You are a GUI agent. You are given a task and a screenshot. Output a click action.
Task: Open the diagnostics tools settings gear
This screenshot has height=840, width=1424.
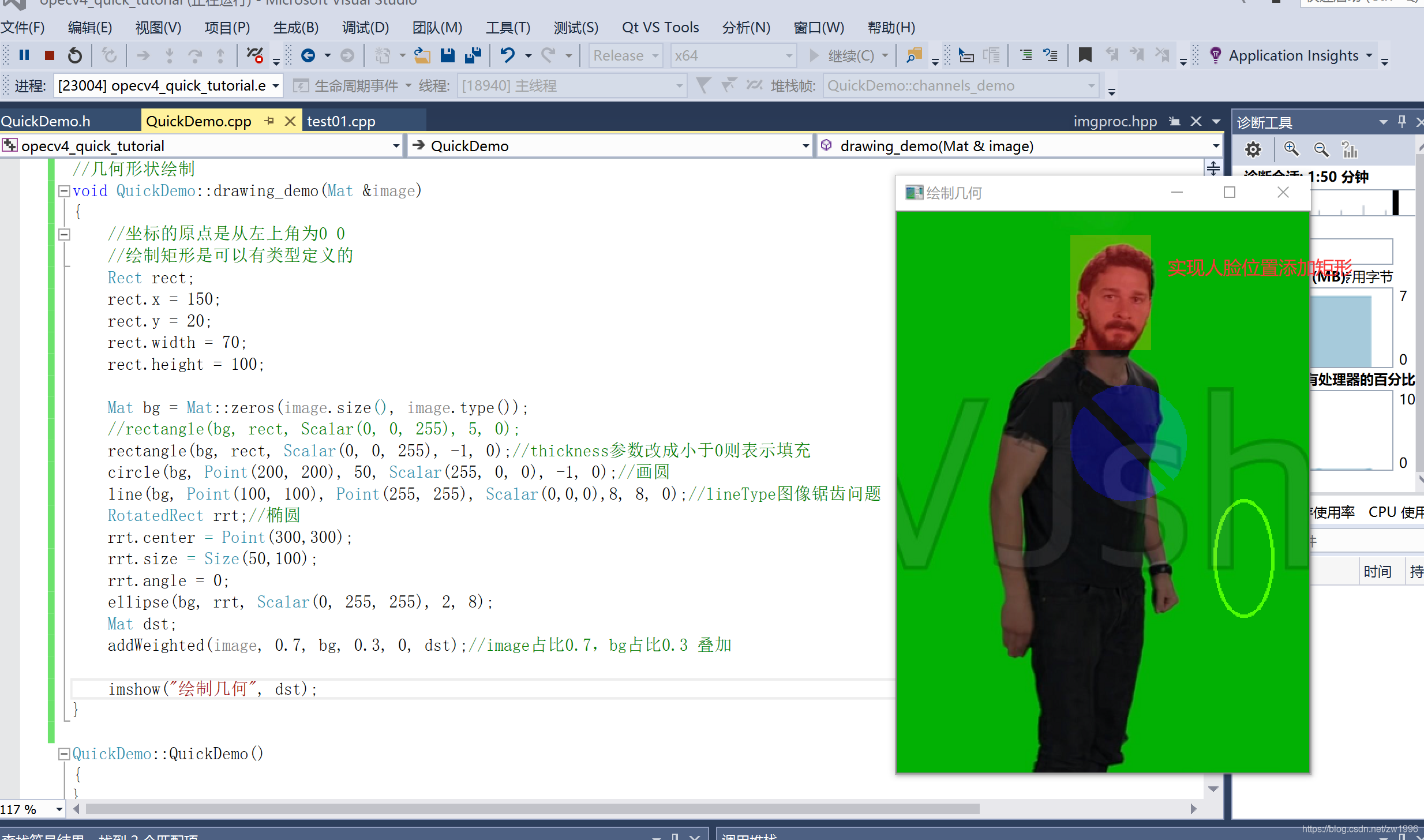(1253, 149)
